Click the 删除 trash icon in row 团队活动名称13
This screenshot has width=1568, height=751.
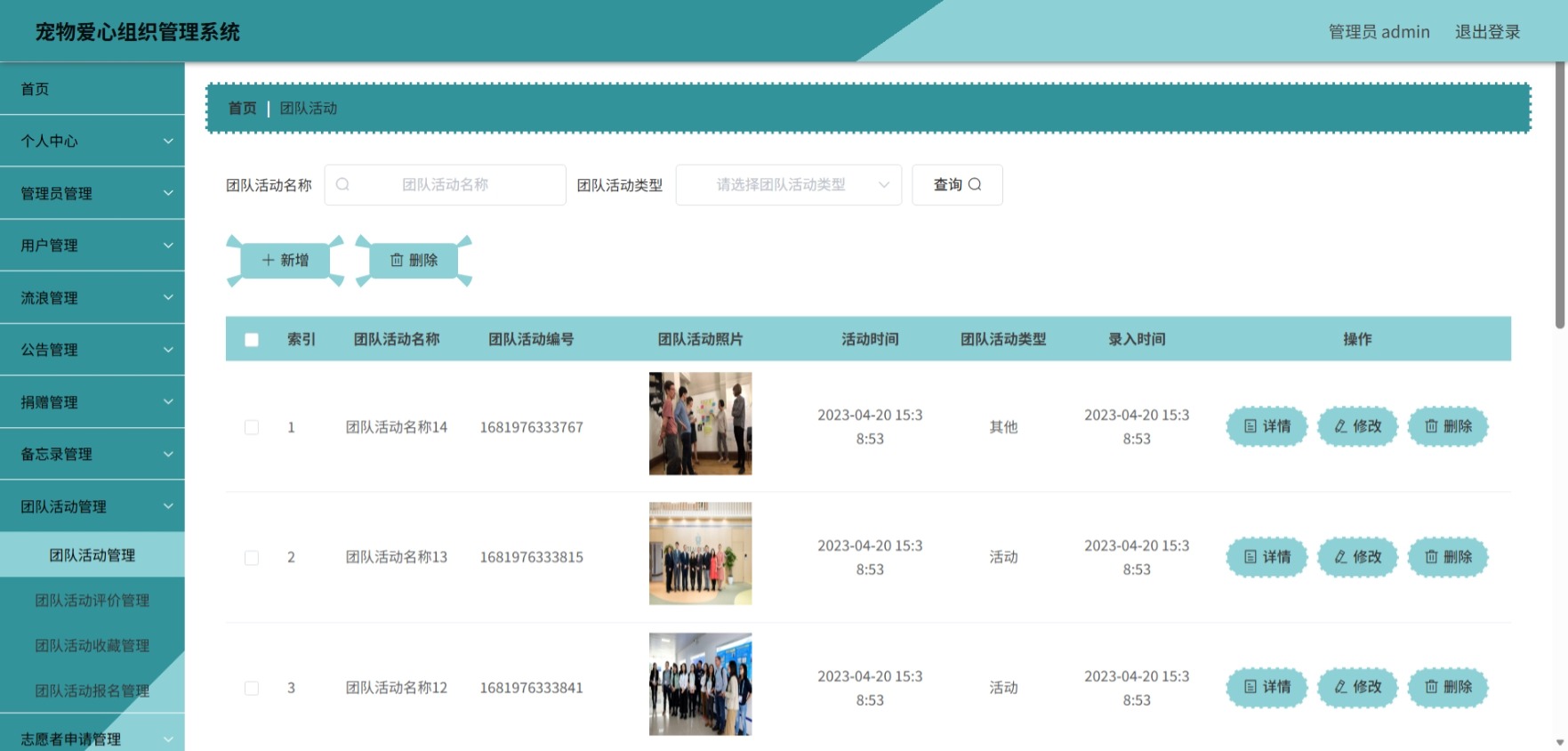pos(1431,557)
